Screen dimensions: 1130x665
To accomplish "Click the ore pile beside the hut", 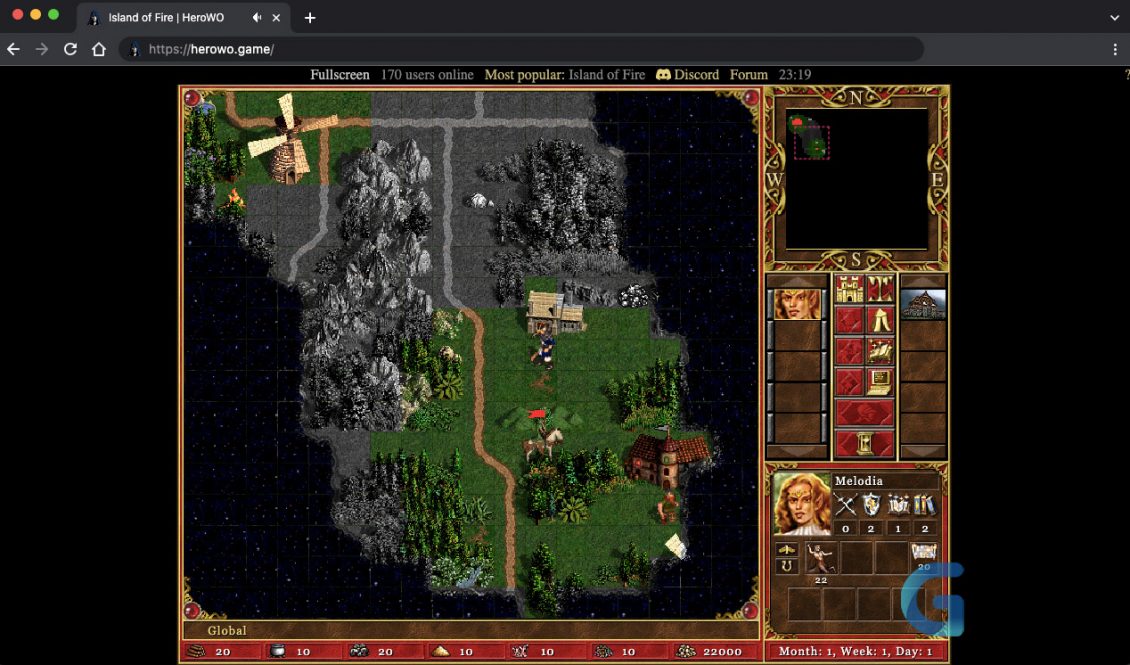I will (x=633, y=296).
